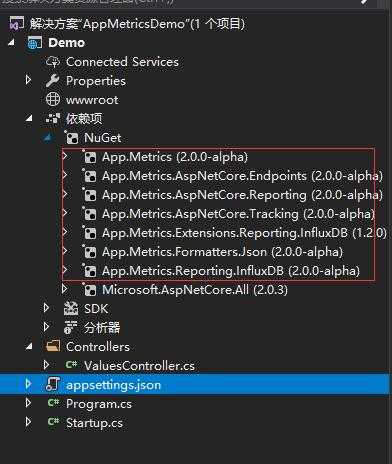Screen dimensions: 392x464
Task: Collapse the Demo project node
Action: pyautogui.click(x=11, y=43)
